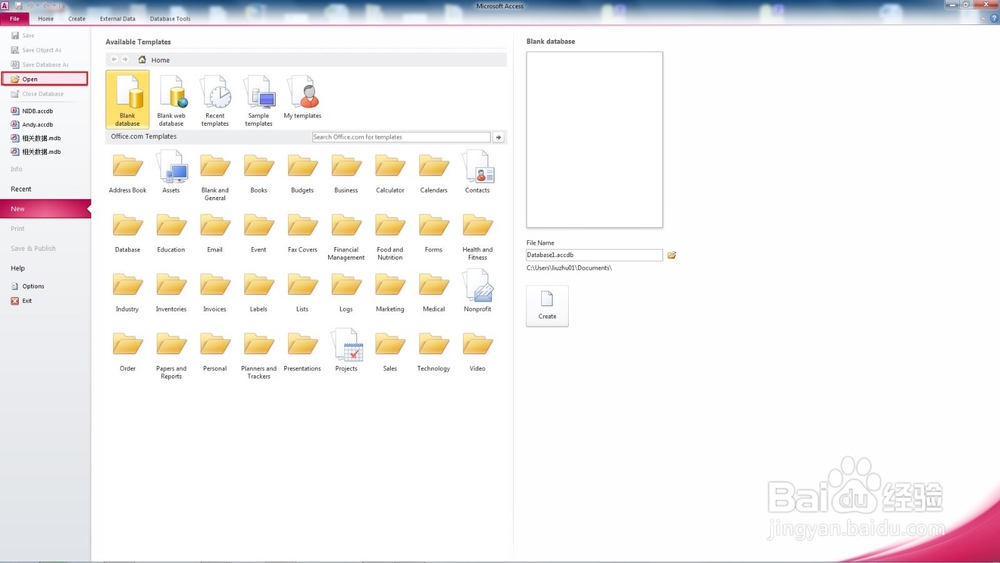
Task: Open the Blank and General folder
Action: [x=215, y=176]
